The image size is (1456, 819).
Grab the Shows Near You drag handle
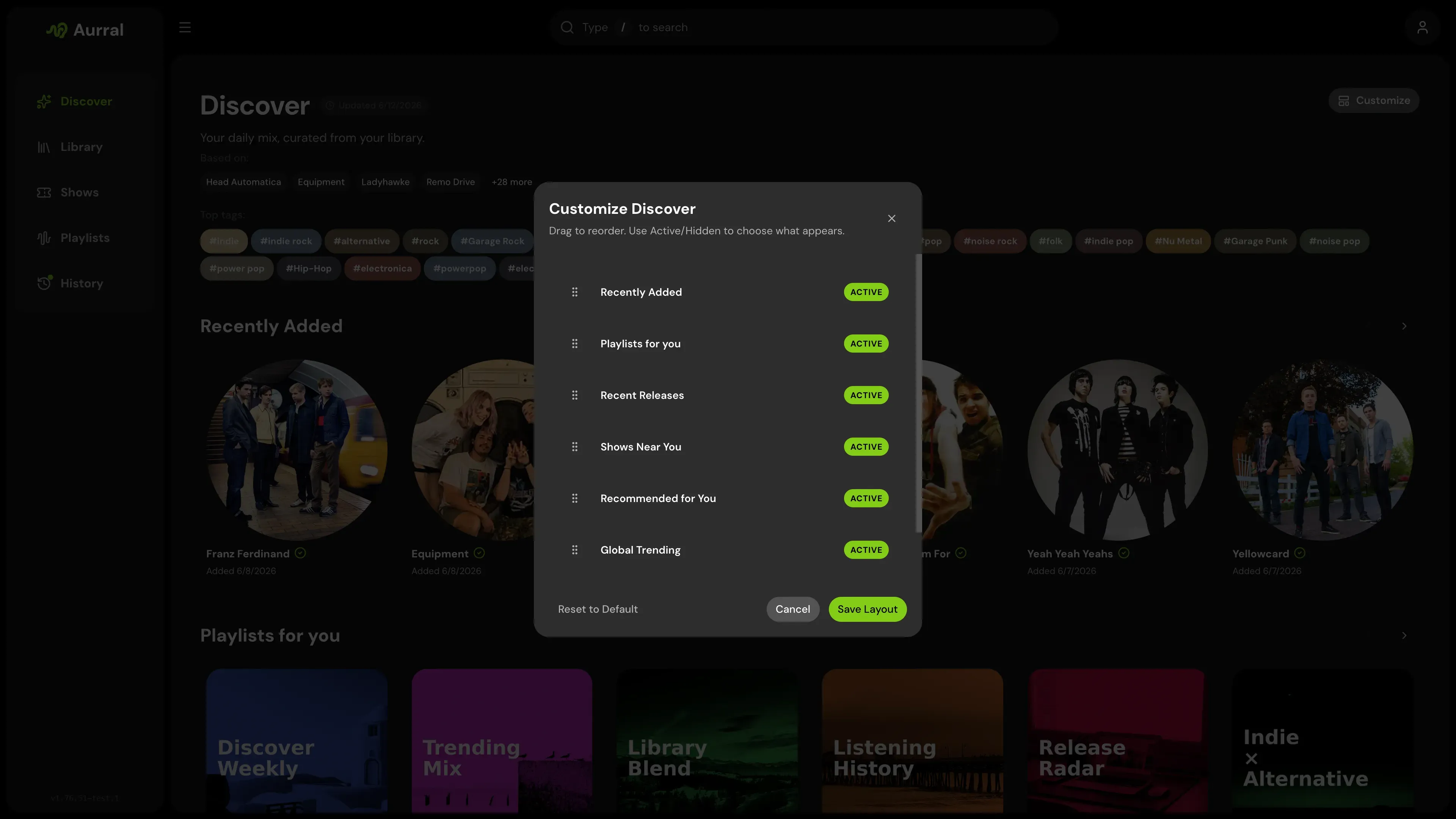click(x=574, y=447)
